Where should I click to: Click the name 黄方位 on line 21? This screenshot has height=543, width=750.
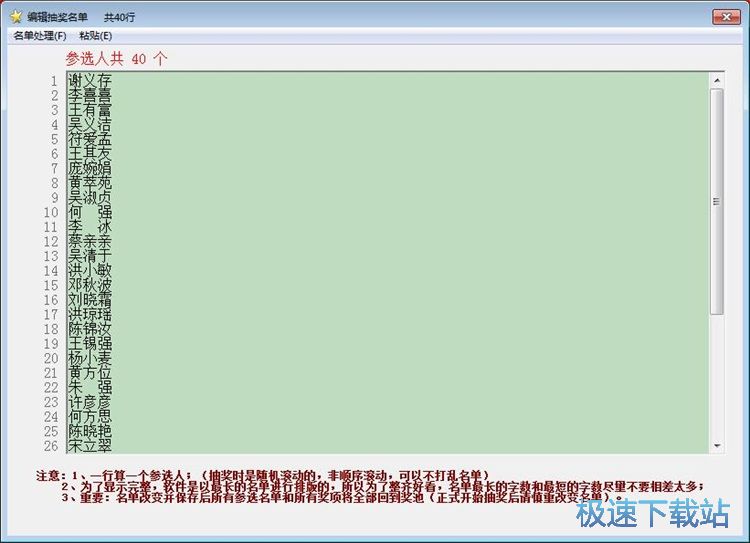pos(90,373)
